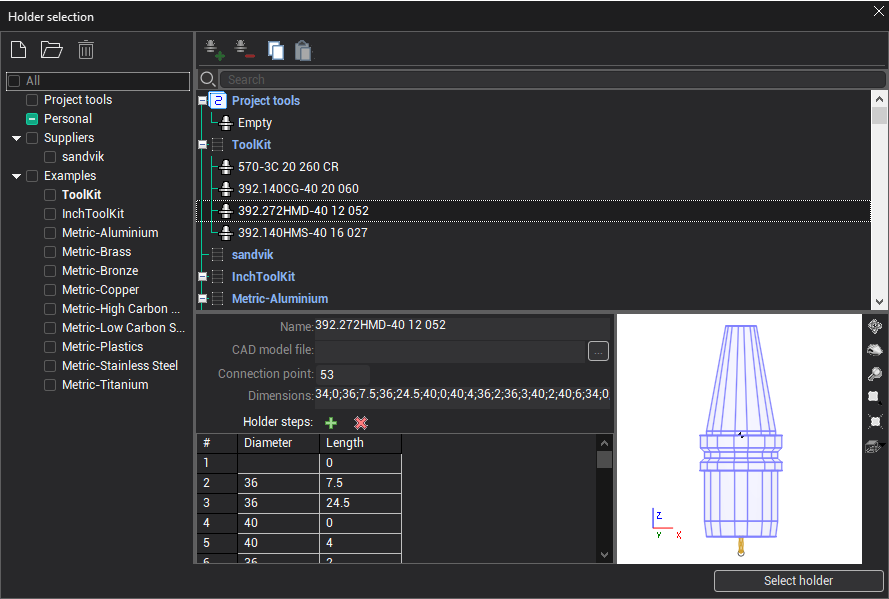Click the trash delete icon

tap(86, 50)
